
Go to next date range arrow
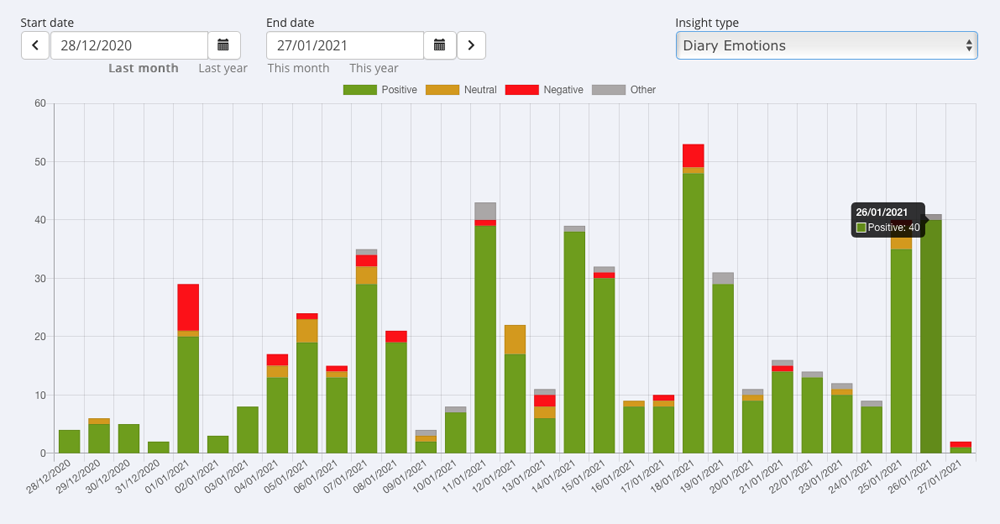471,45
